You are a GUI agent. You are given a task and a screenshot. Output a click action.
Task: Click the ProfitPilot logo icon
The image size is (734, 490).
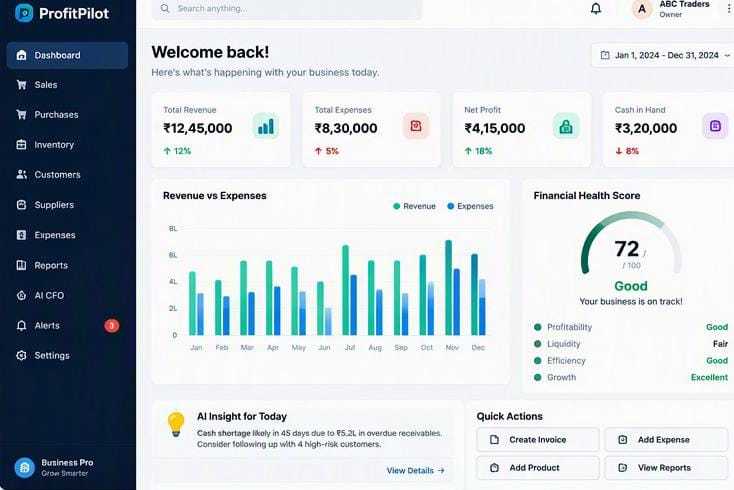coord(24,13)
